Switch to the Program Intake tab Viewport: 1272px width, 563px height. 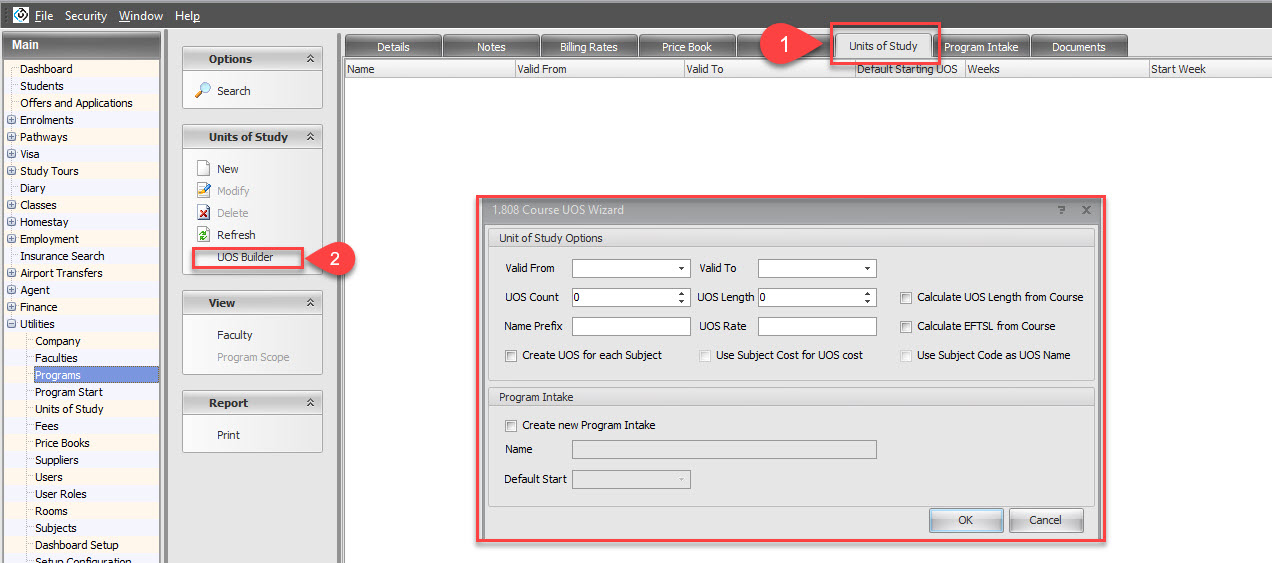(980, 47)
